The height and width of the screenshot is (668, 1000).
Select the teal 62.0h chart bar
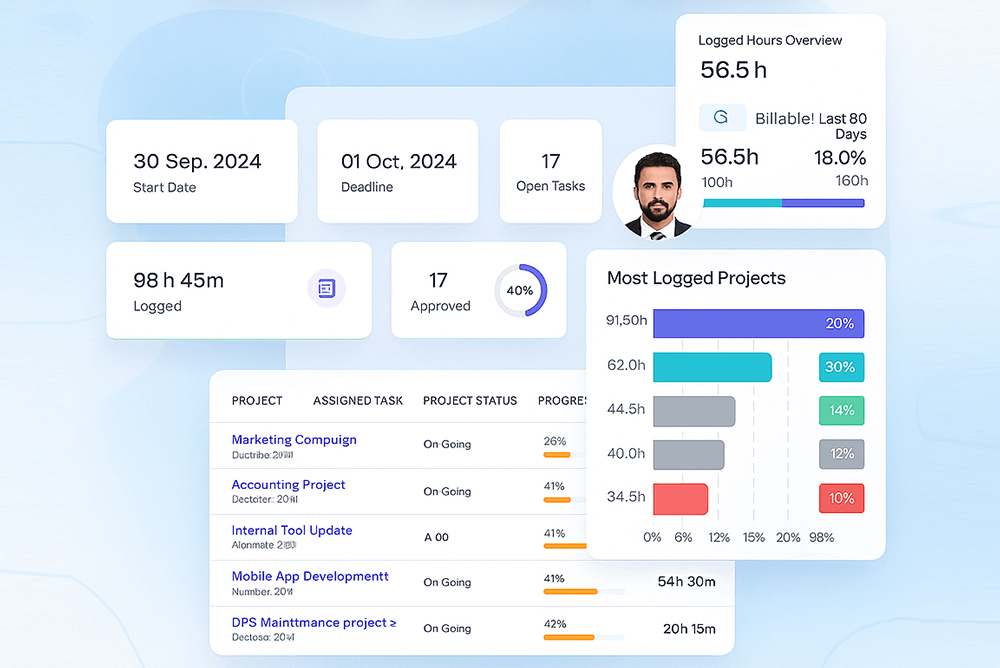point(712,367)
